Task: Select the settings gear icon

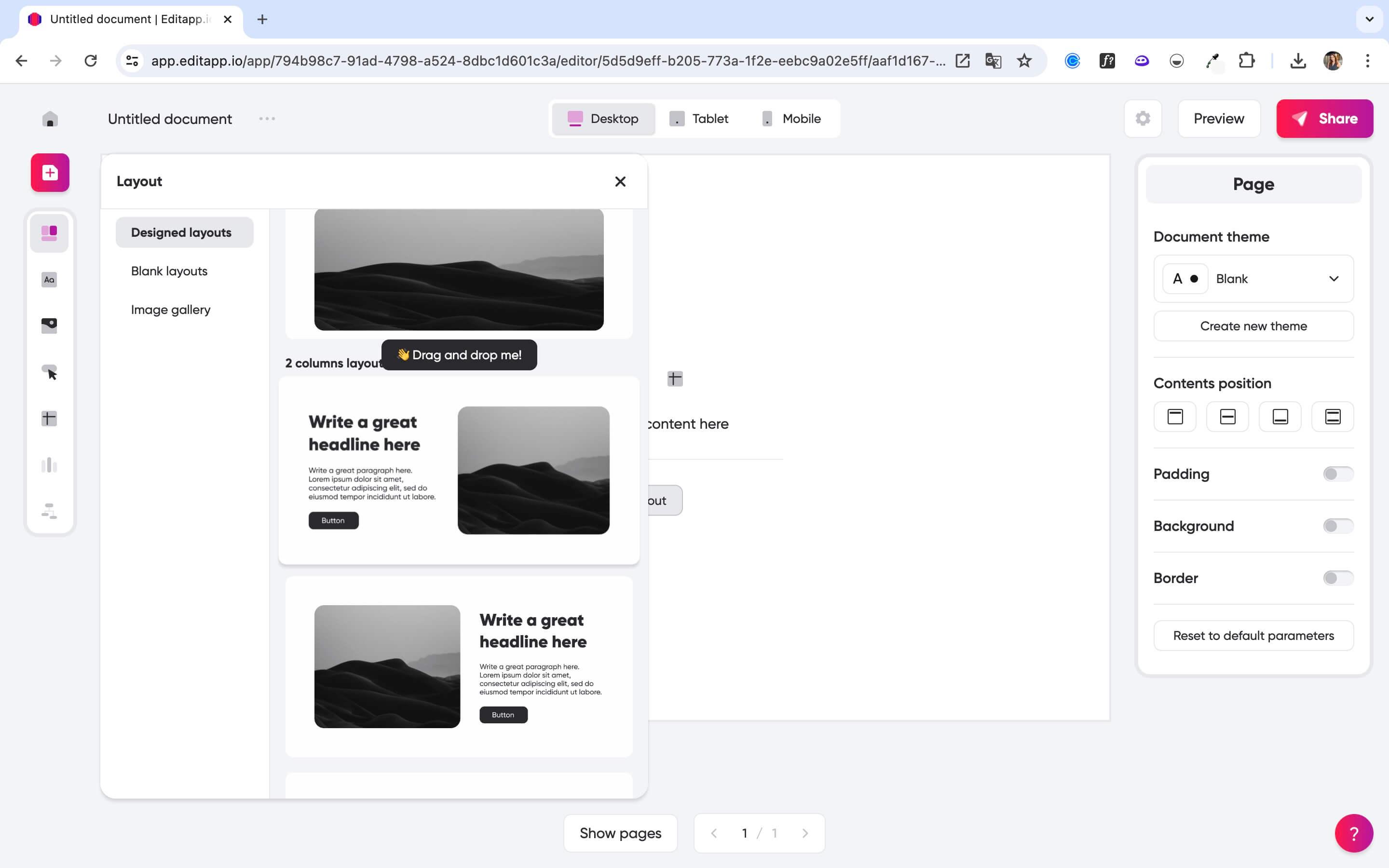Action: 1143,118
